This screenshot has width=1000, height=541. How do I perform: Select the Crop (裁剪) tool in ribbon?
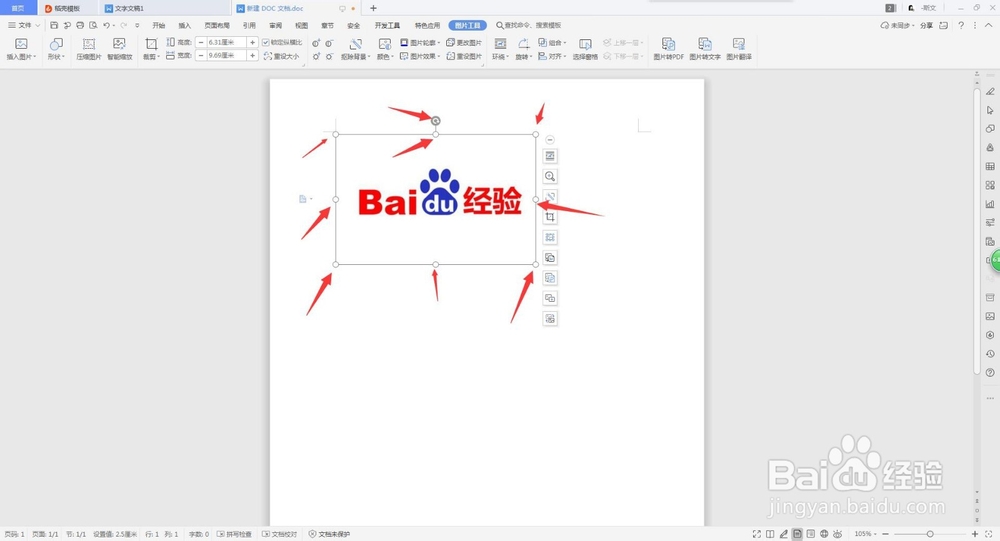(151, 44)
